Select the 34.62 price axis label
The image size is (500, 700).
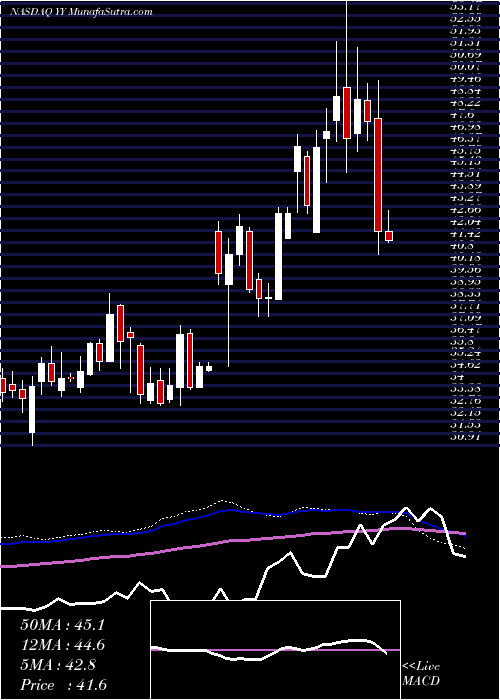(465, 366)
